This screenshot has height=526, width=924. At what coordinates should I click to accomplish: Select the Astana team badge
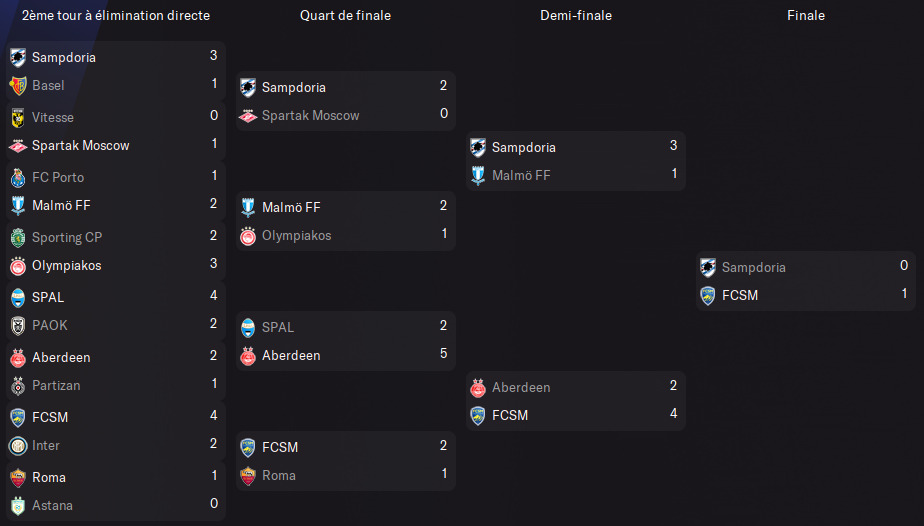(18, 506)
